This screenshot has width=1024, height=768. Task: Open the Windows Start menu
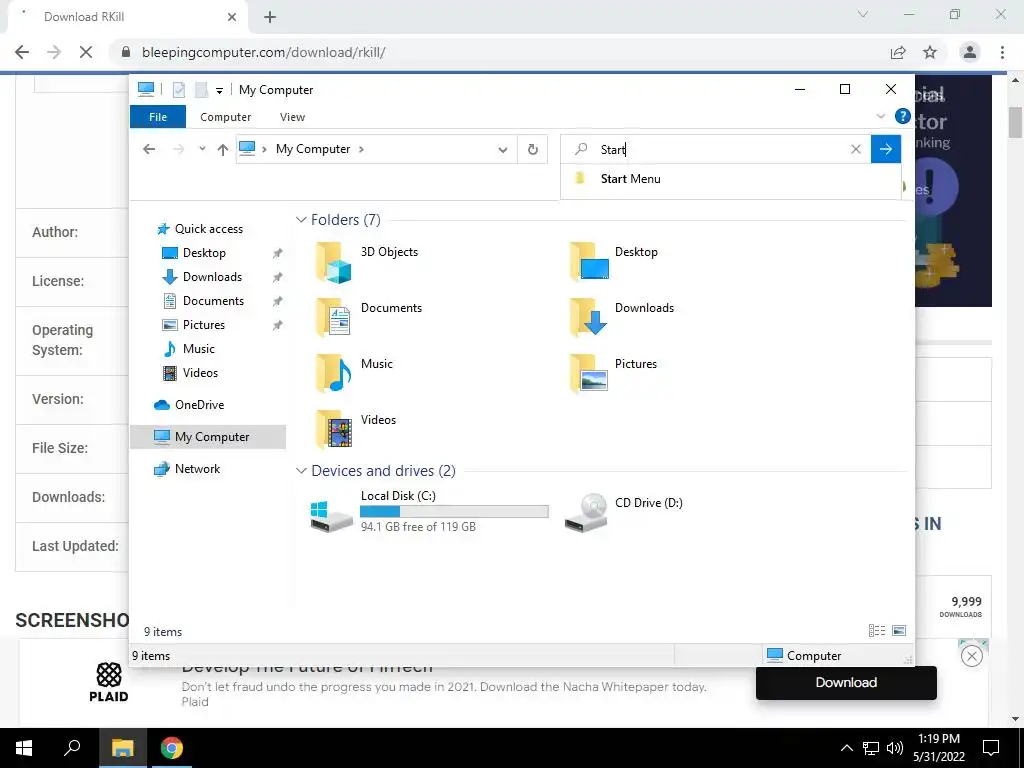pos(24,748)
